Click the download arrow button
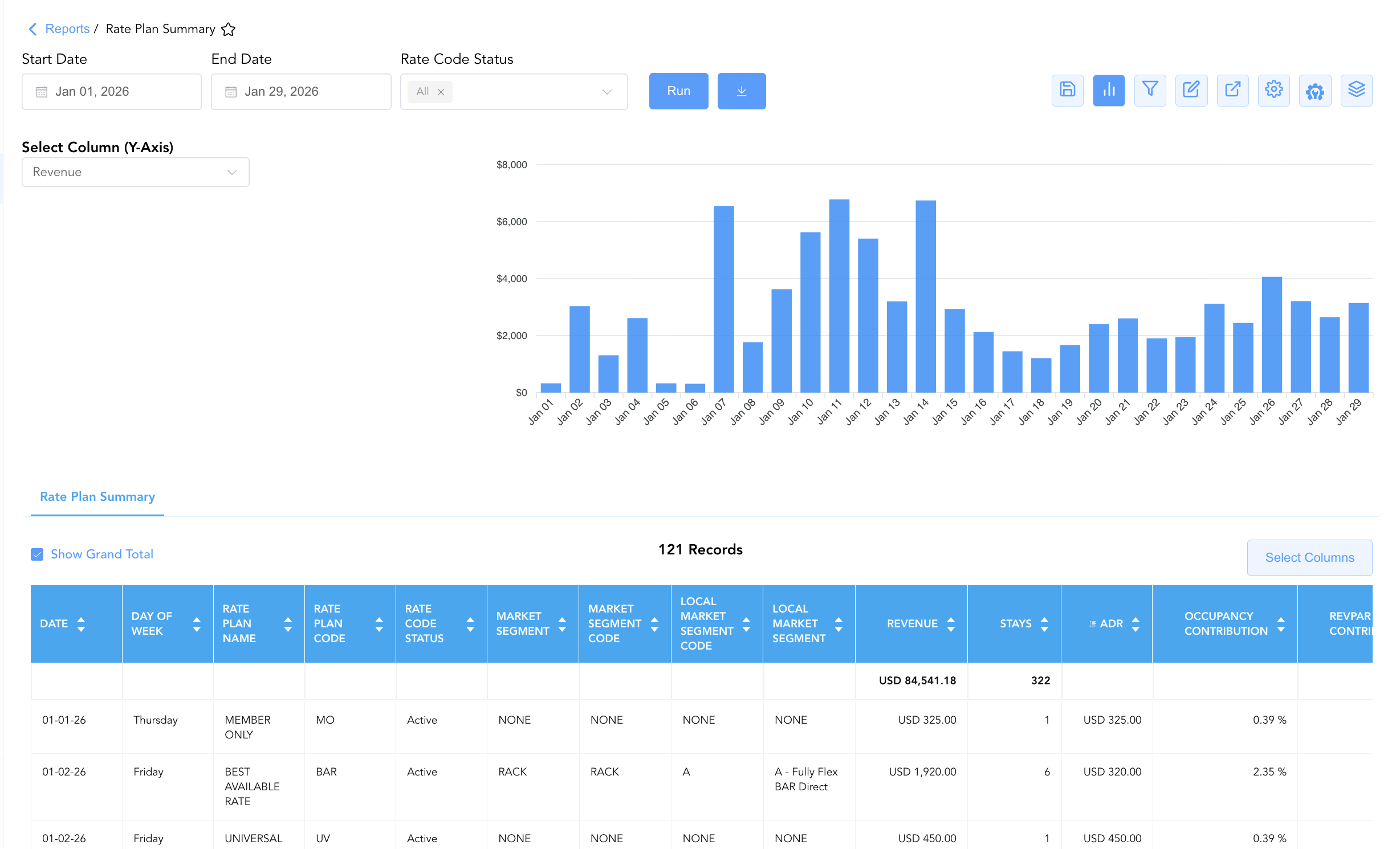This screenshot has height=849, width=1400. coord(741,91)
